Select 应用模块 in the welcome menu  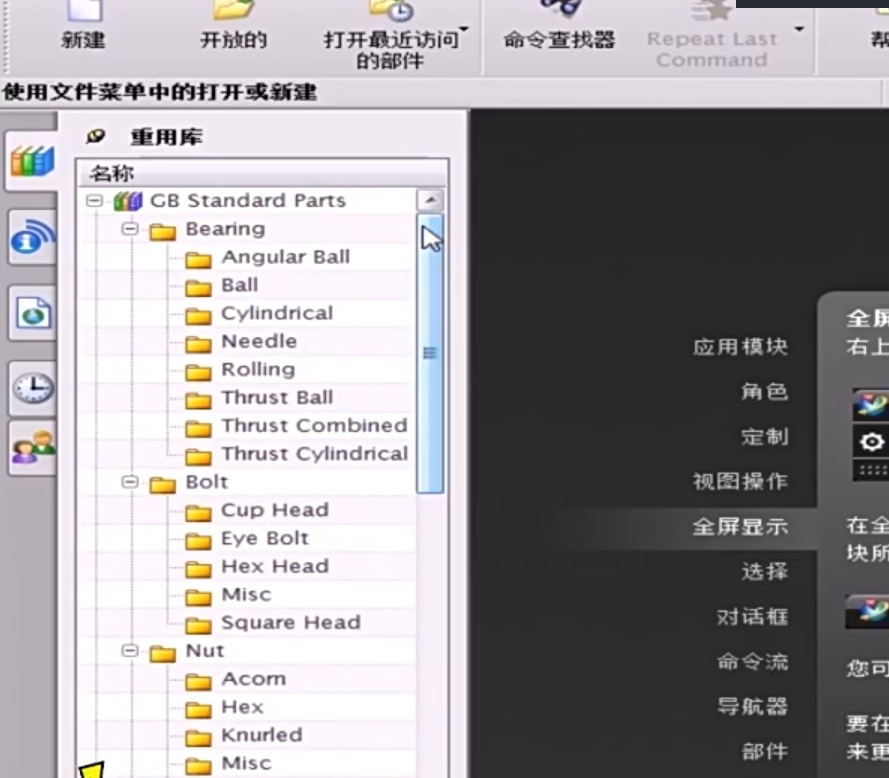point(740,347)
